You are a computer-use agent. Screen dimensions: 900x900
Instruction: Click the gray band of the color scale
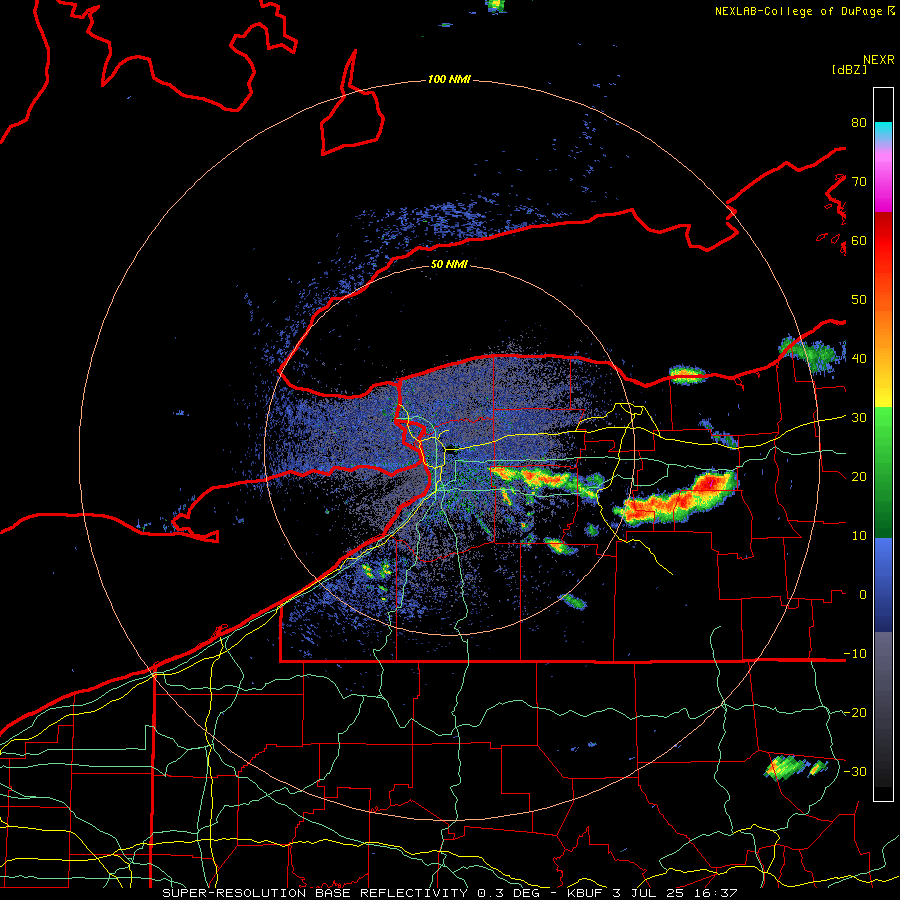click(883, 709)
